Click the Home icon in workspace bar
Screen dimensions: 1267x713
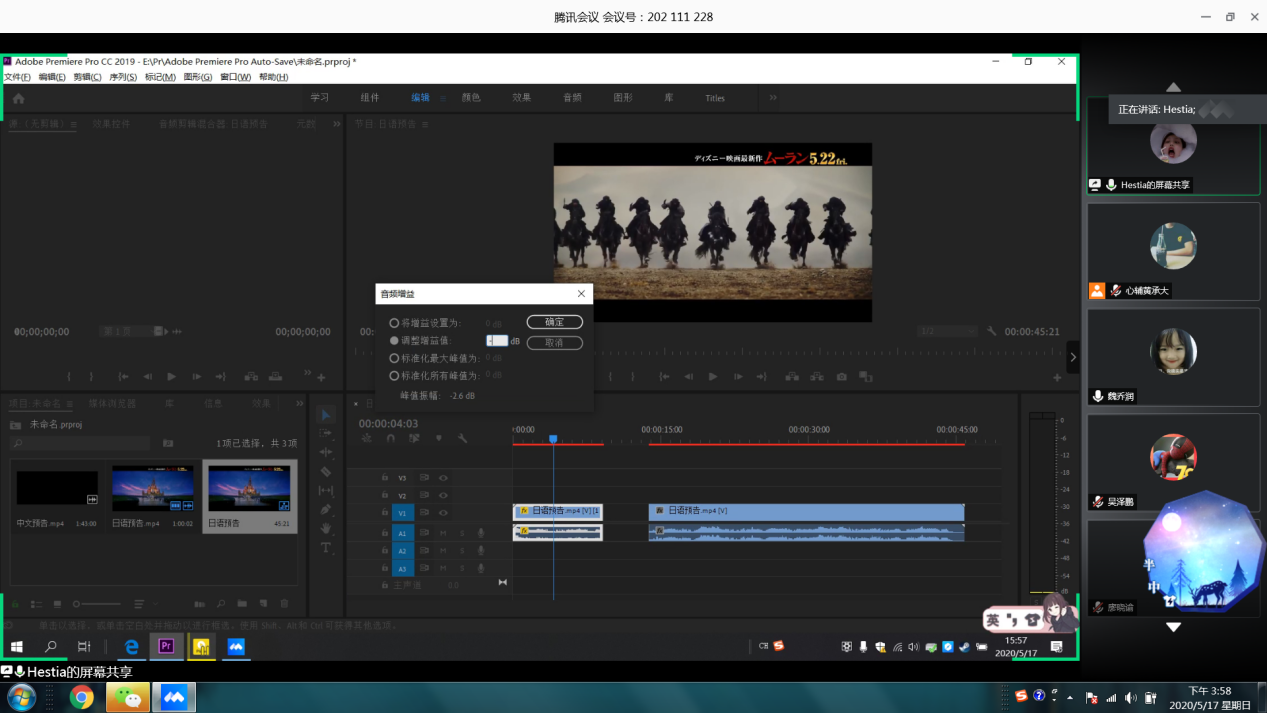[x=18, y=98]
